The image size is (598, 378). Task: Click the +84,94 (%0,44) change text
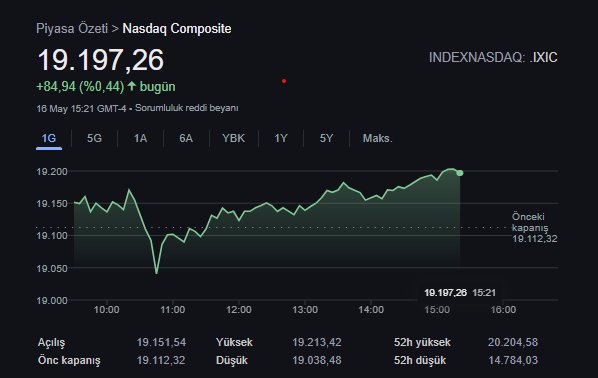click(x=80, y=87)
